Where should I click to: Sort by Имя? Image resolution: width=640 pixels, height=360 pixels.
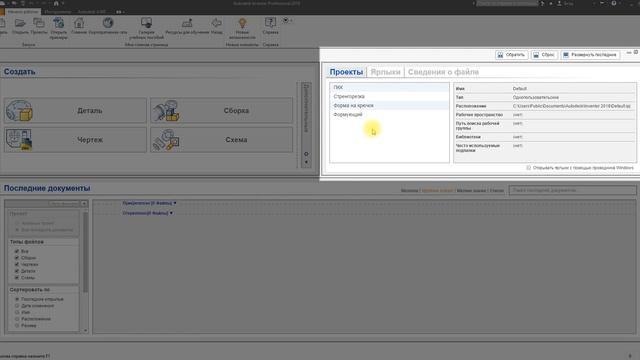tap(17, 312)
